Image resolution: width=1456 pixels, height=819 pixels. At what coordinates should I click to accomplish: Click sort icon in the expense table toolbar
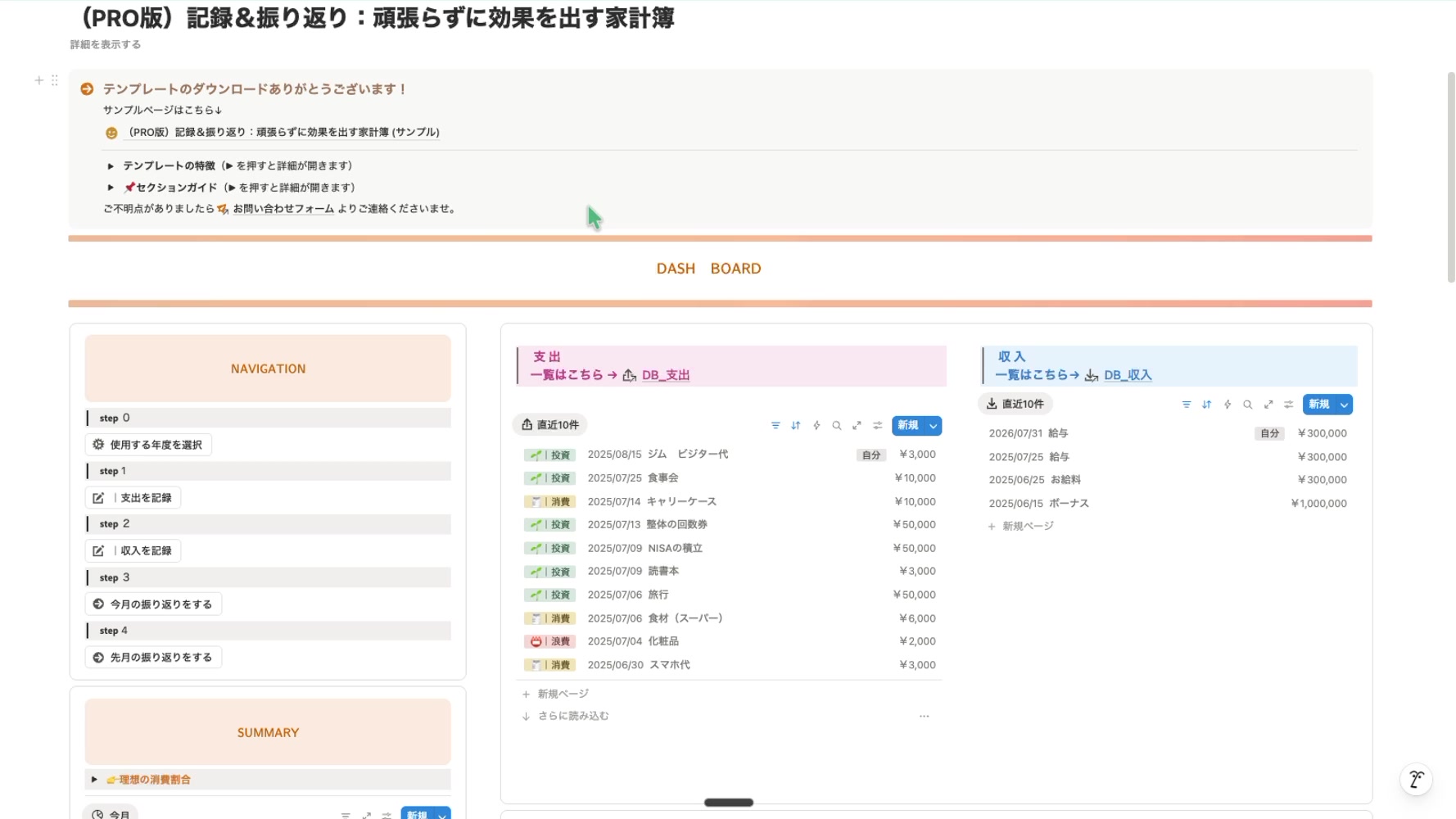click(x=795, y=425)
